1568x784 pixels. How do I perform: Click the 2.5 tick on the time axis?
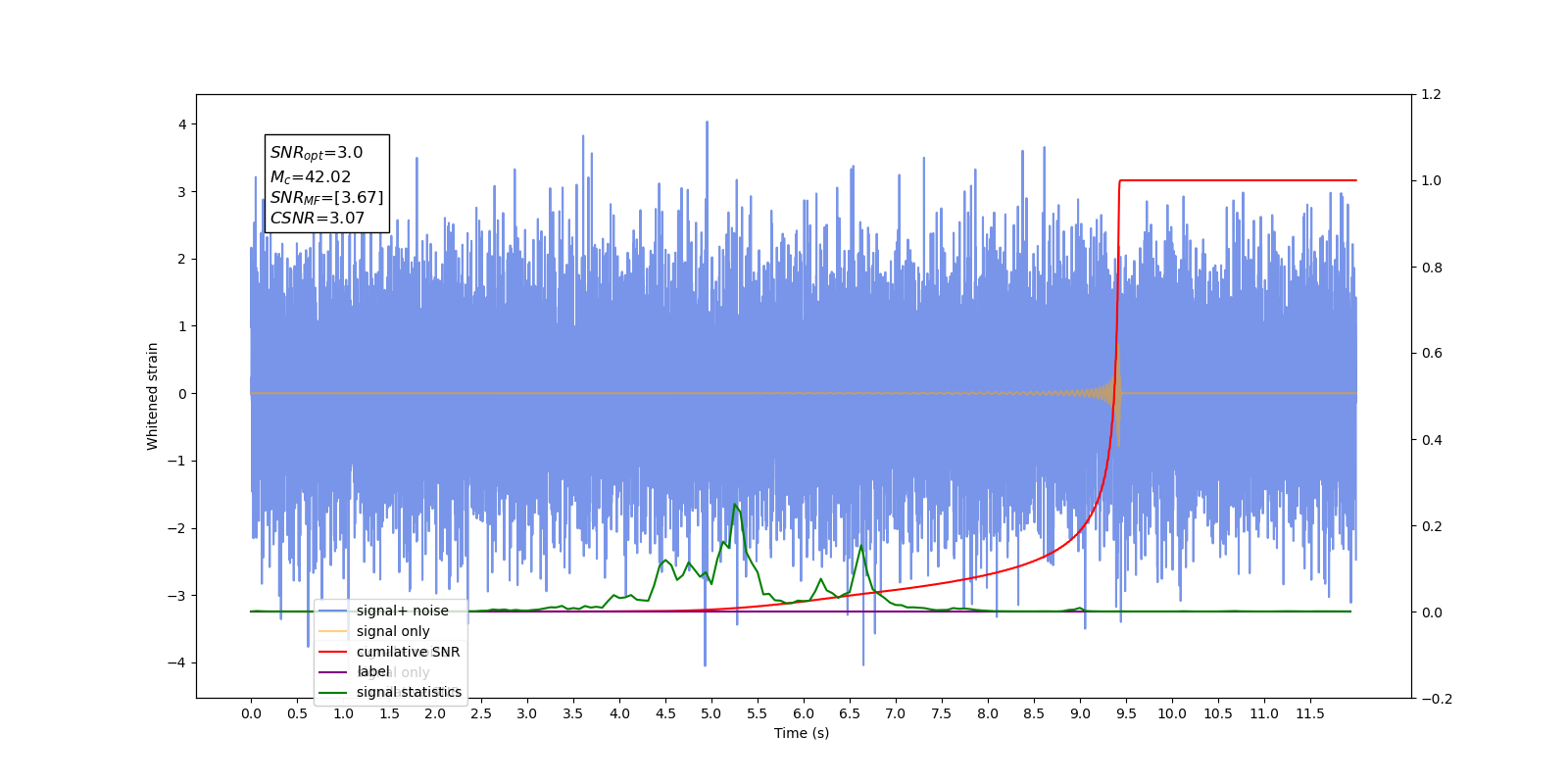[x=481, y=713]
